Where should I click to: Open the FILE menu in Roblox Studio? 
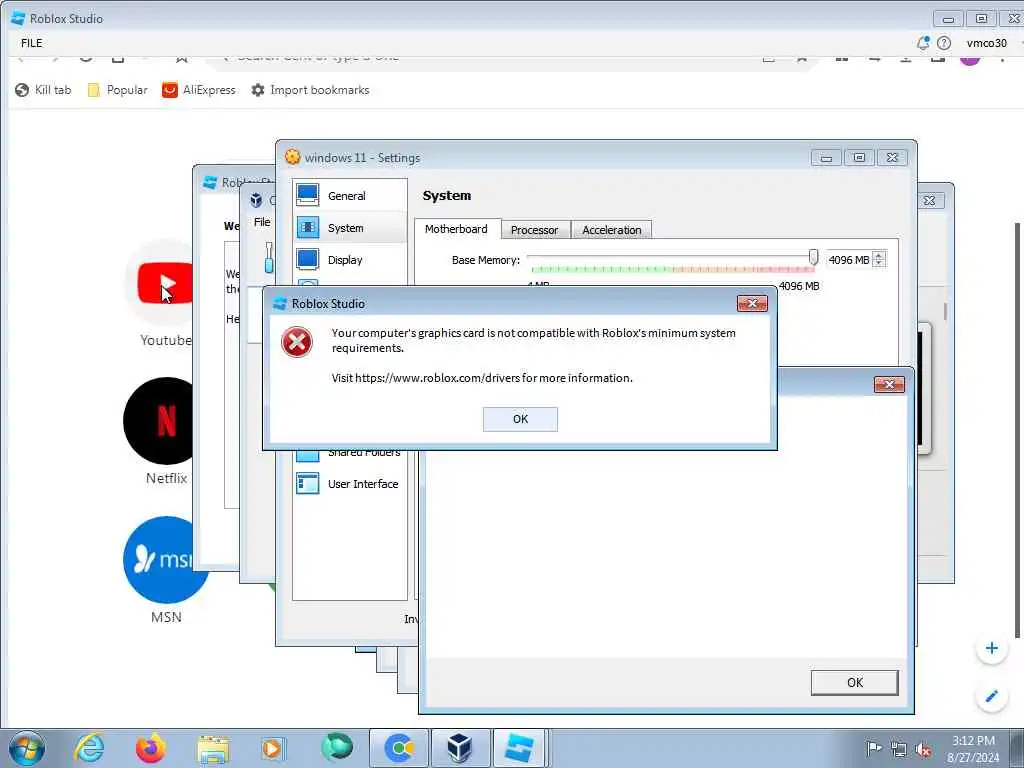[31, 43]
